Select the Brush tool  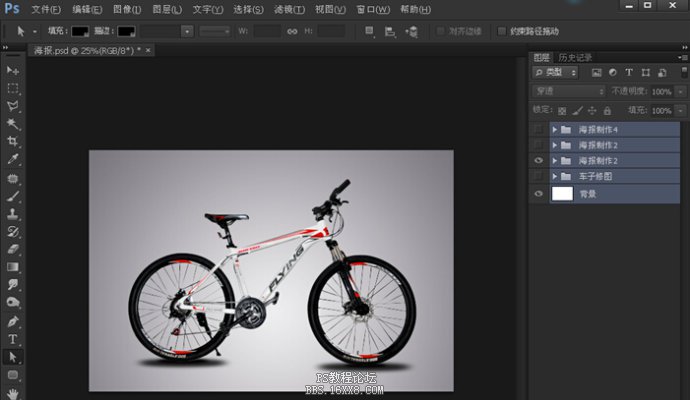(x=13, y=196)
